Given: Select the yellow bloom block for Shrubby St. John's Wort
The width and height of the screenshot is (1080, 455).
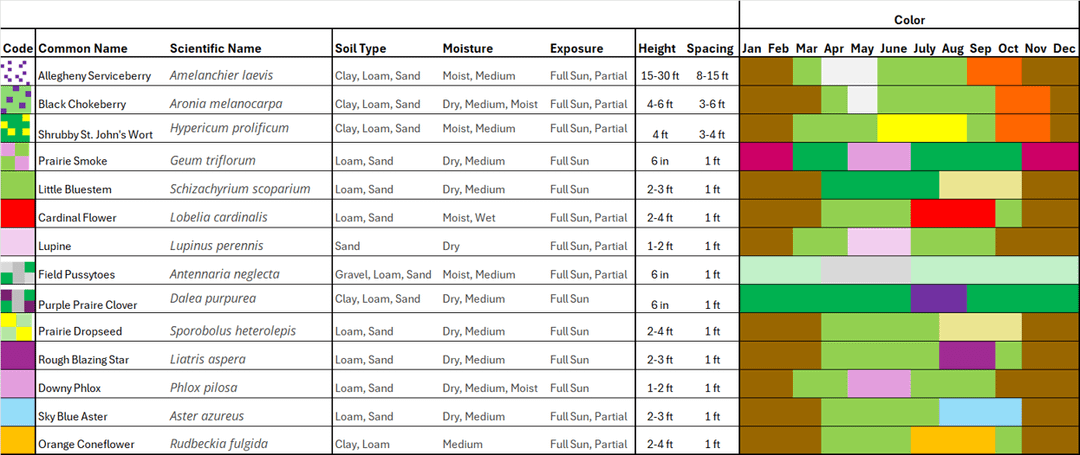Looking at the screenshot, I should click(x=921, y=129).
